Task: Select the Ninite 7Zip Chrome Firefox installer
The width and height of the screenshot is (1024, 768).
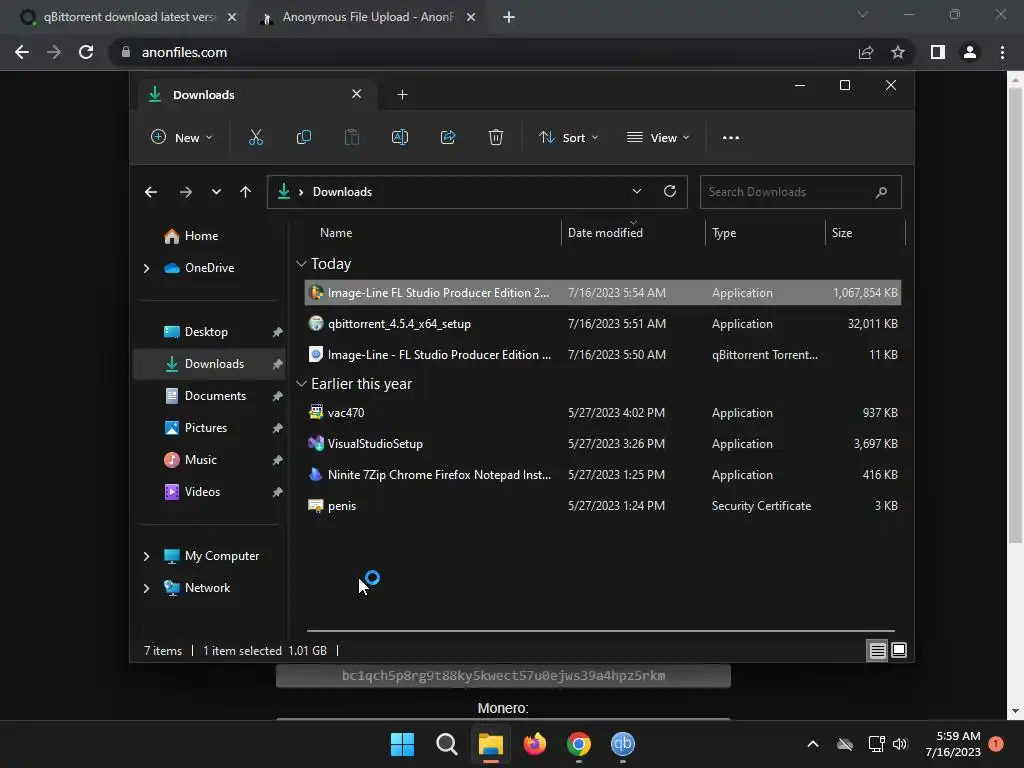Action: (x=603, y=475)
